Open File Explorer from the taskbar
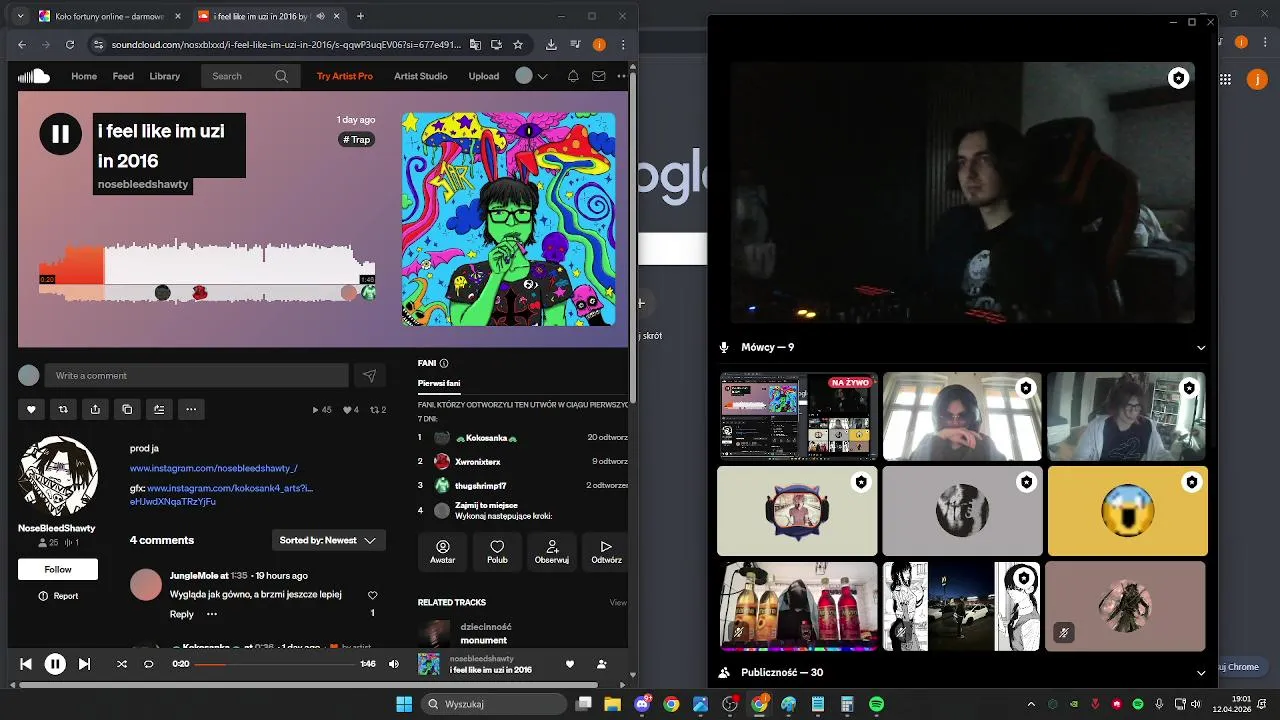 click(612, 704)
